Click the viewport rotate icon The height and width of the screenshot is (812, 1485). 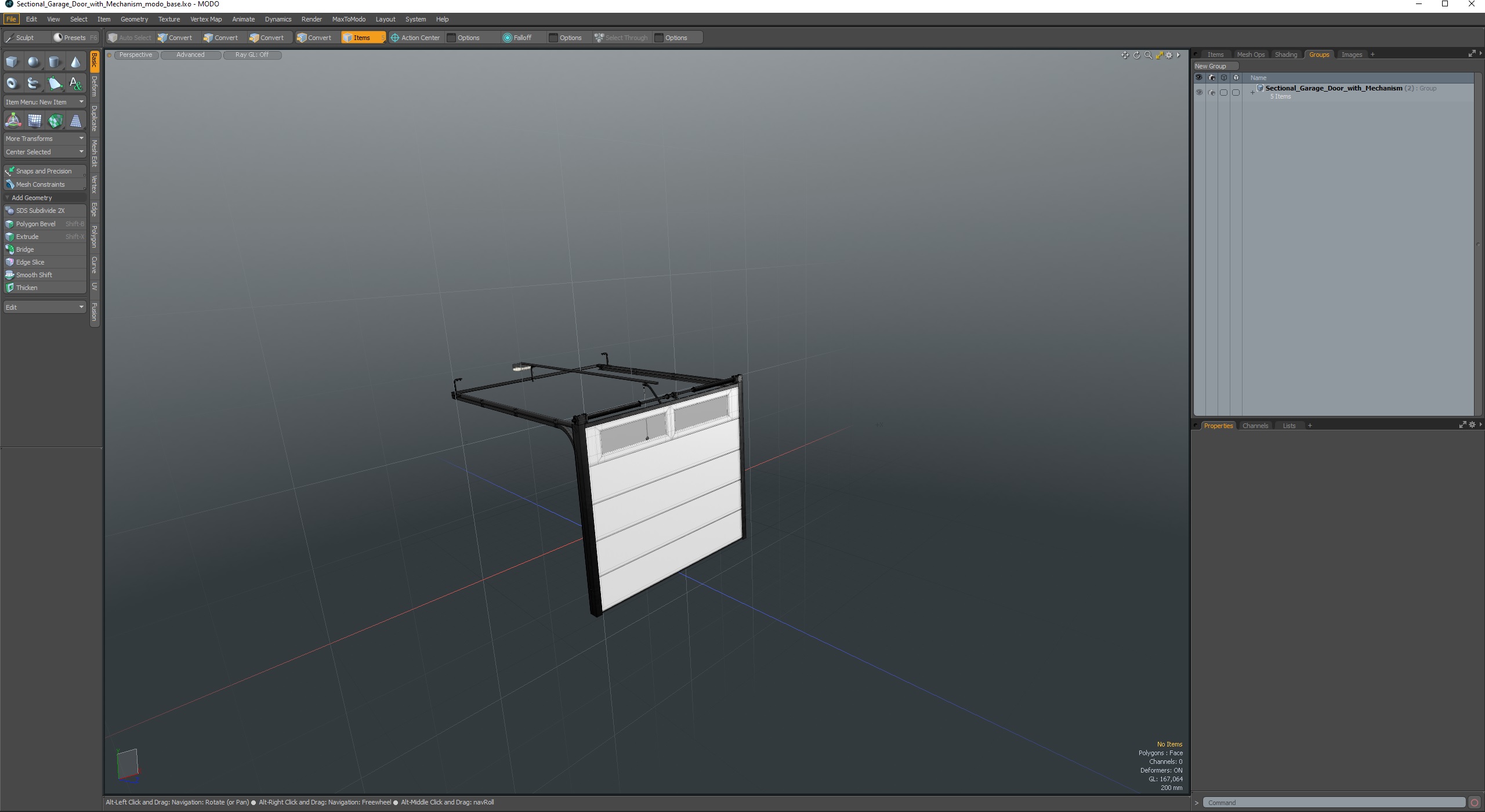pyautogui.click(x=1136, y=55)
